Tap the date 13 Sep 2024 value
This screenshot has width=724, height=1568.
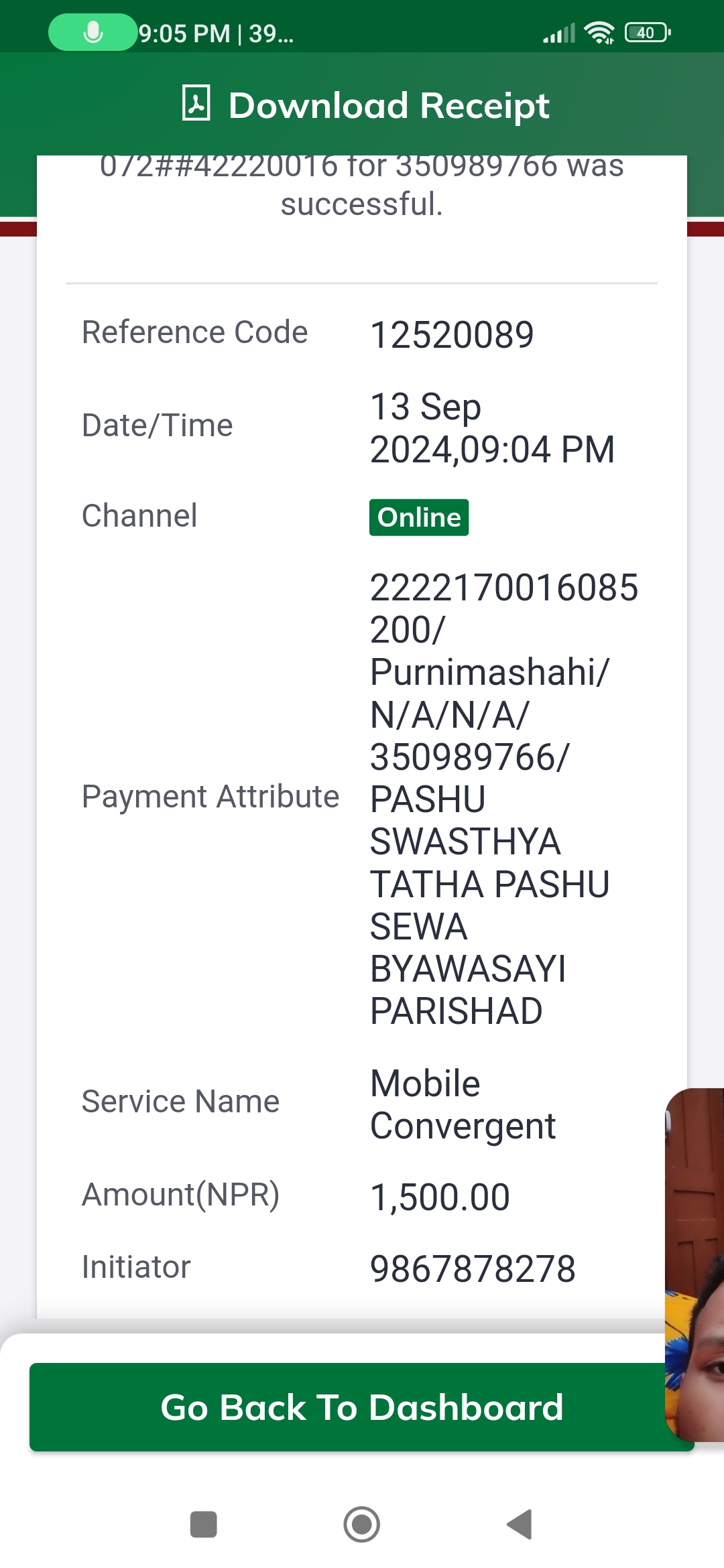tap(493, 428)
